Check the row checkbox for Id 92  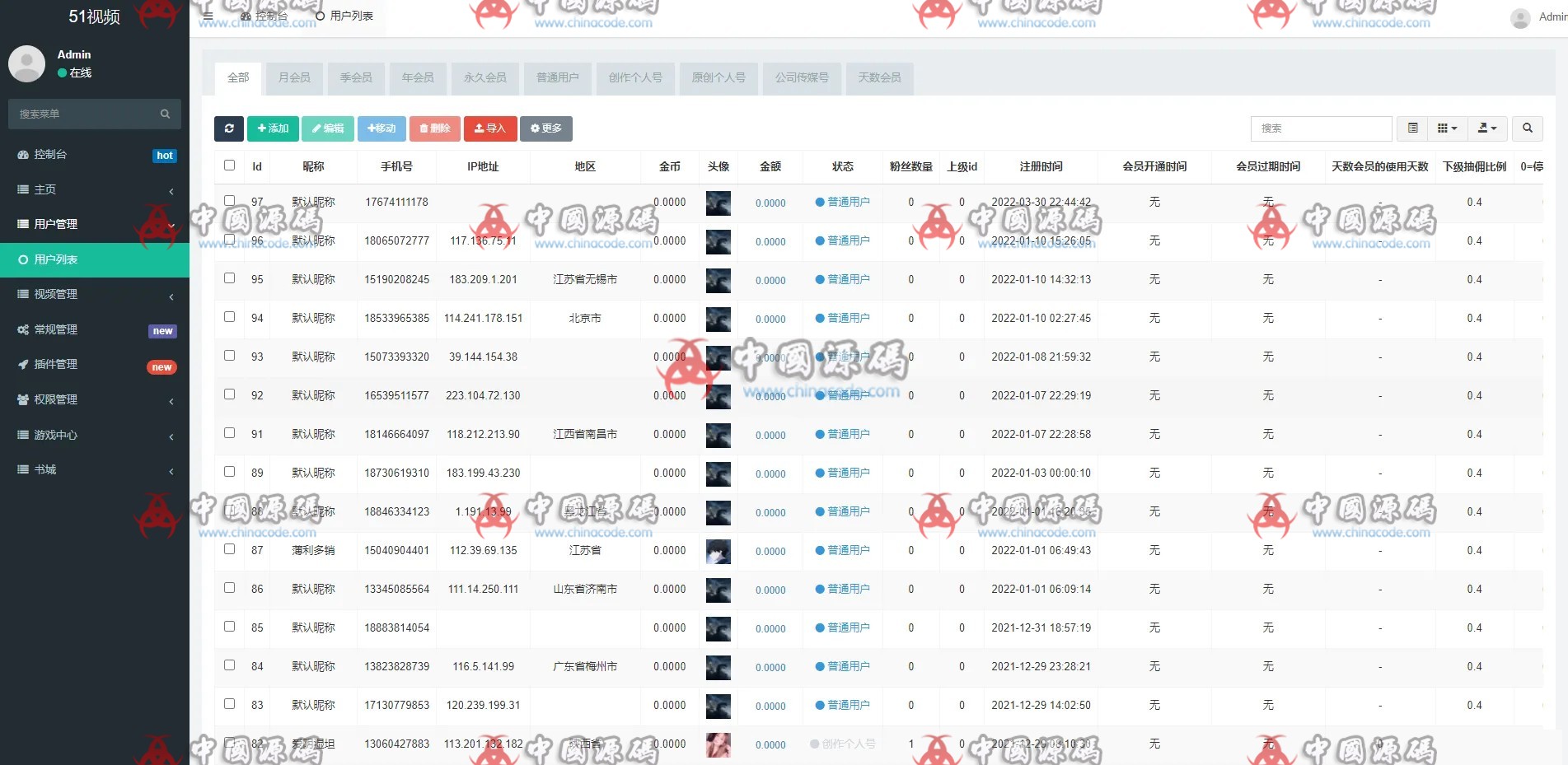tap(230, 394)
